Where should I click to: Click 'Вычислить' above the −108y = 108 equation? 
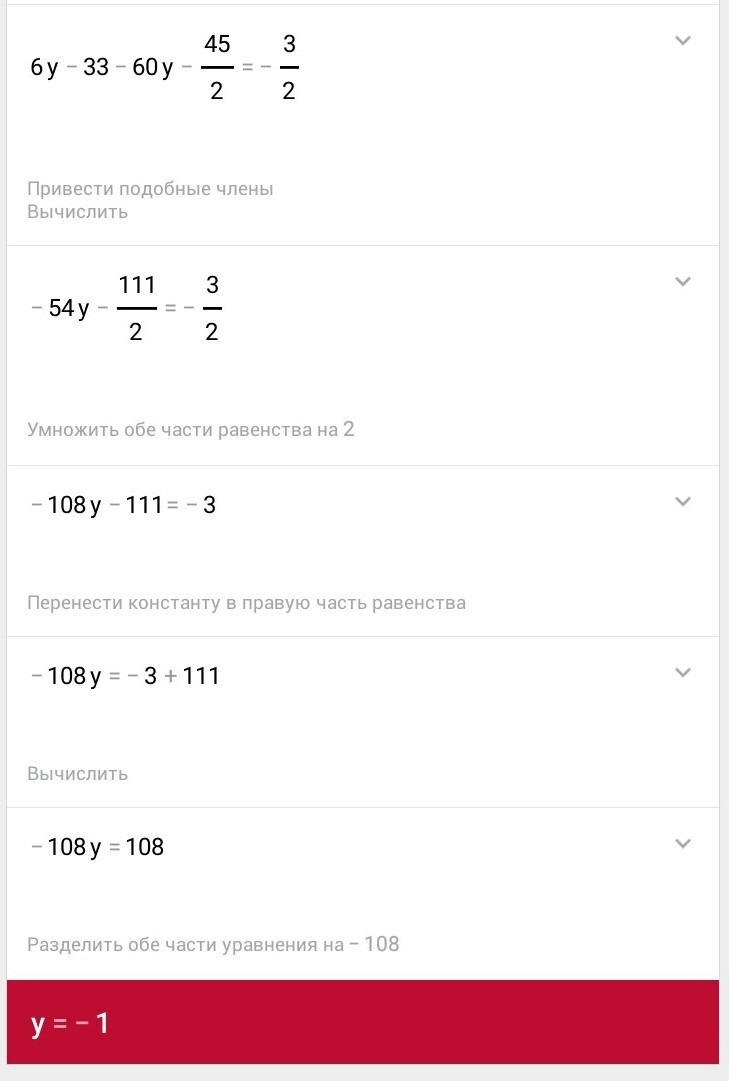77,774
